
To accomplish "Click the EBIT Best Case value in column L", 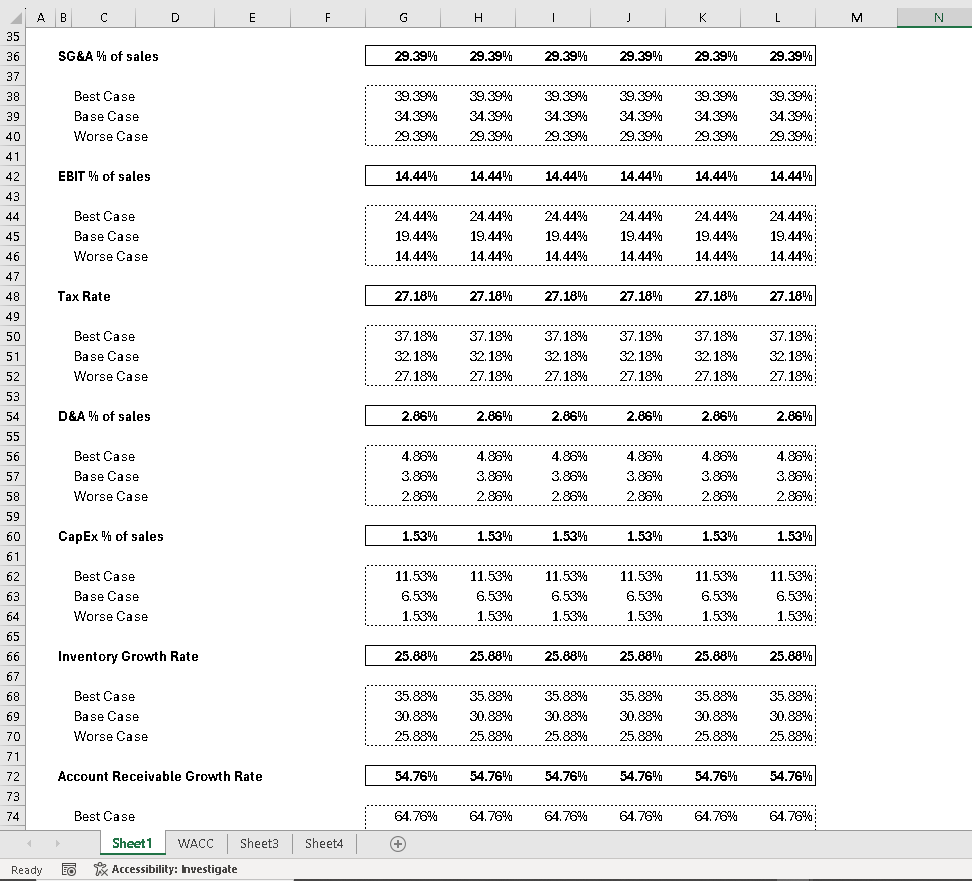I will click(778, 216).
